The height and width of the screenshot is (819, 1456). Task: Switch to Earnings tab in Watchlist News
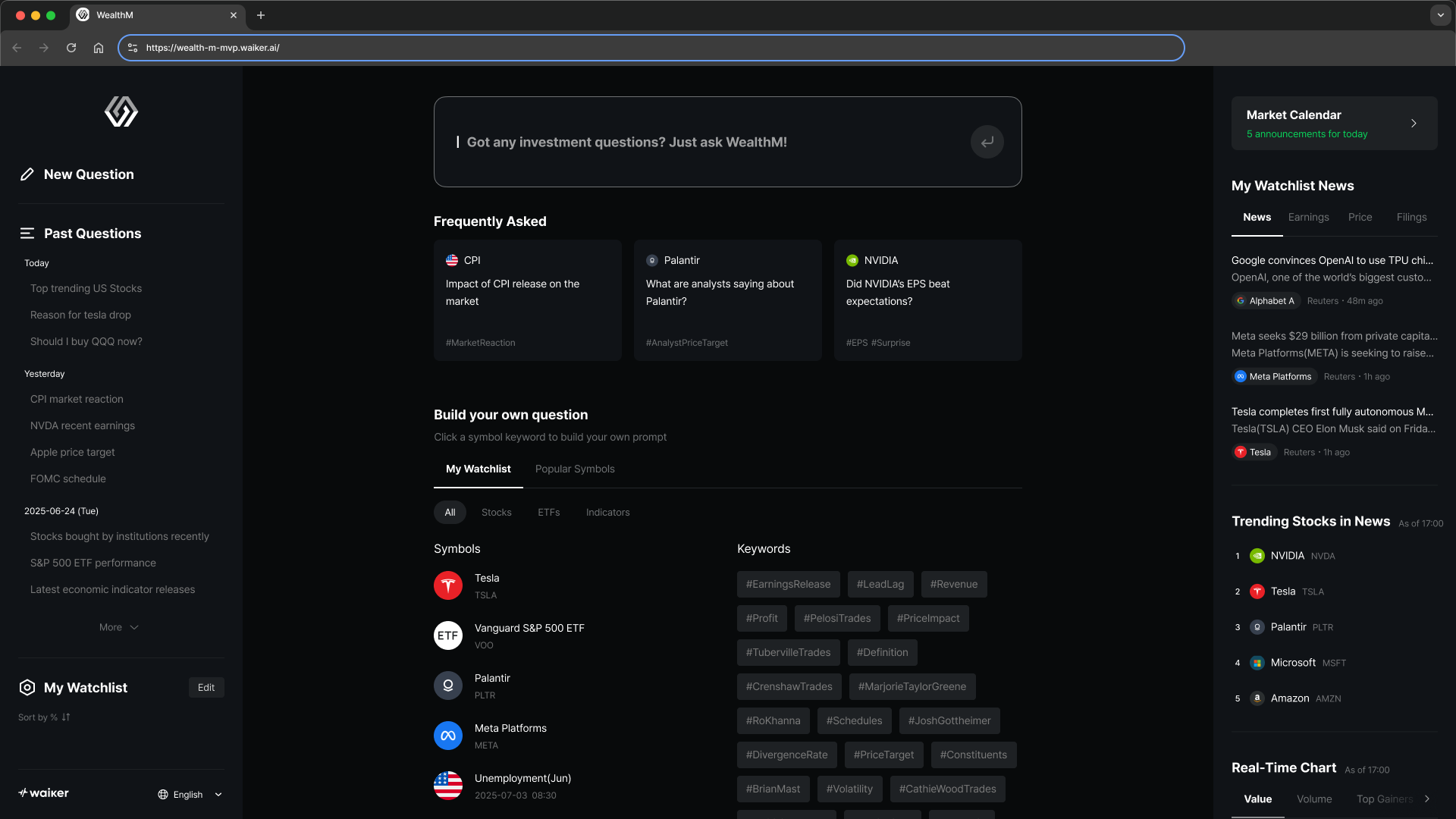(x=1308, y=217)
